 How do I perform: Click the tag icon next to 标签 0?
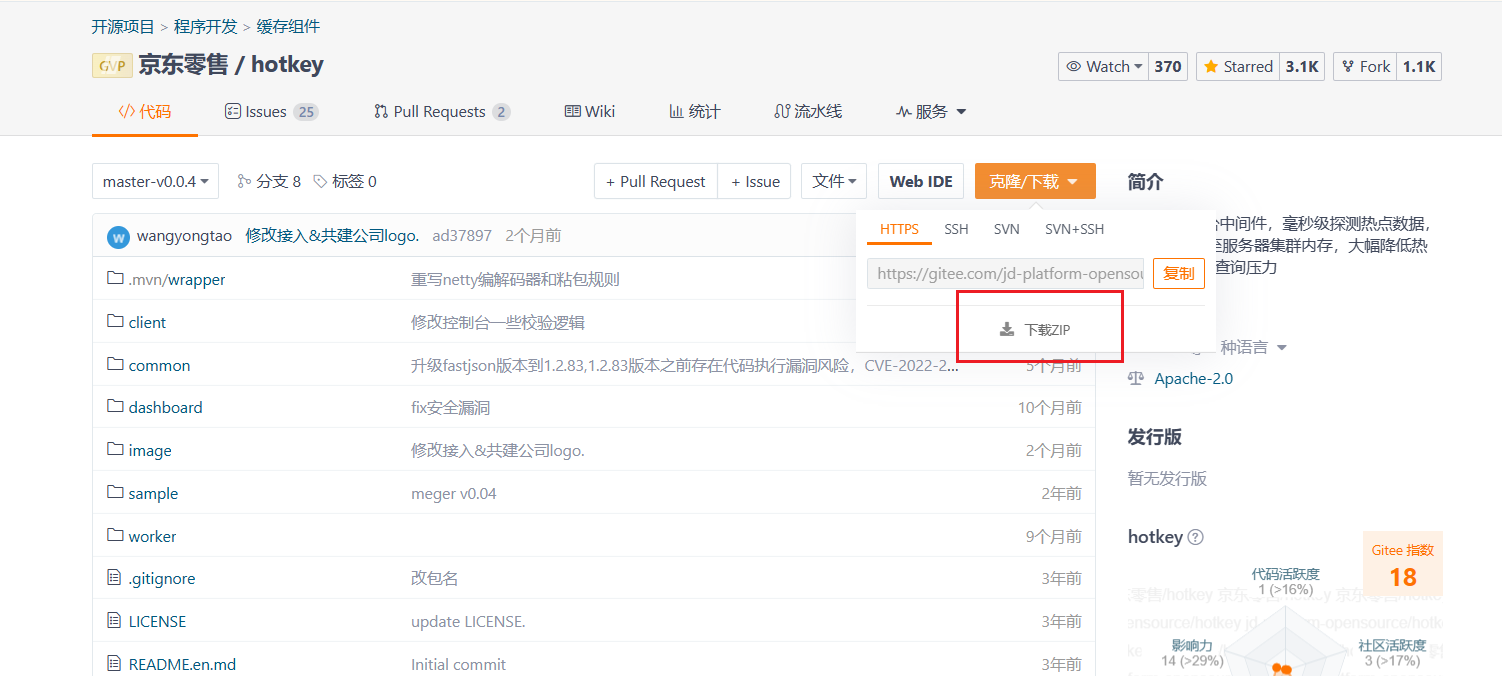pos(320,181)
